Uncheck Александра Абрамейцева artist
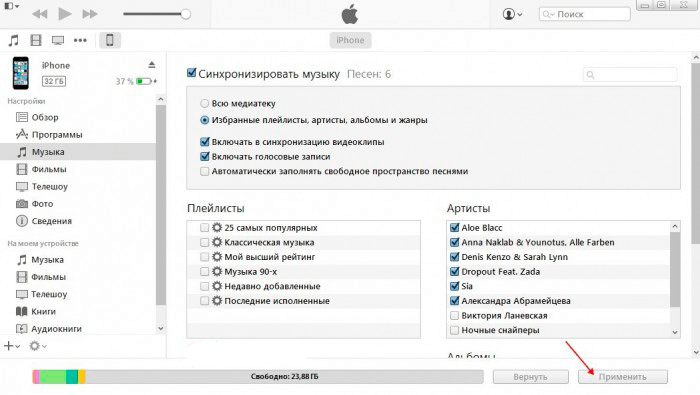The height and width of the screenshot is (395, 700). pyautogui.click(x=454, y=301)
